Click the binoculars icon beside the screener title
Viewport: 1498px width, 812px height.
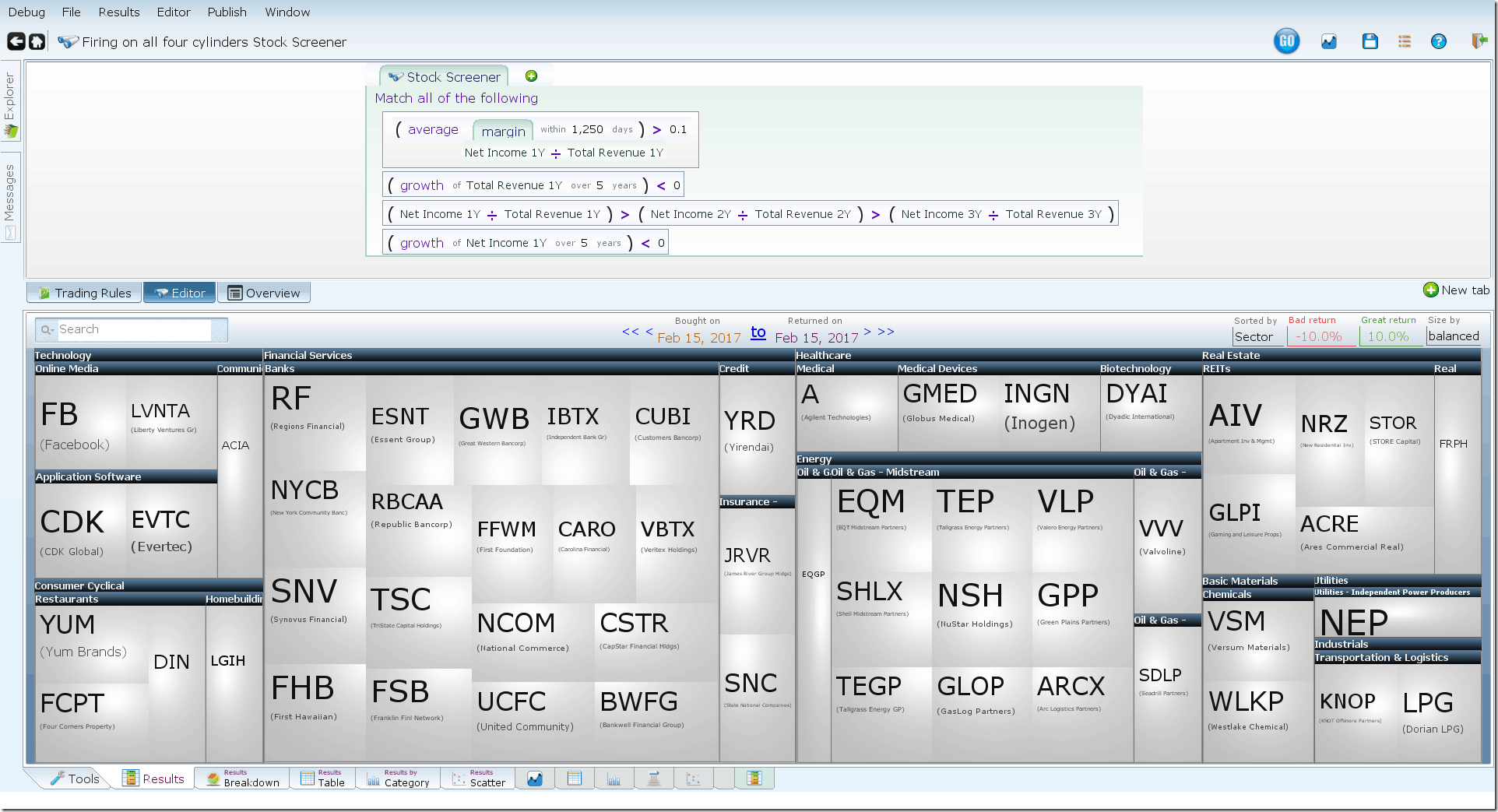tap(69, 42)
